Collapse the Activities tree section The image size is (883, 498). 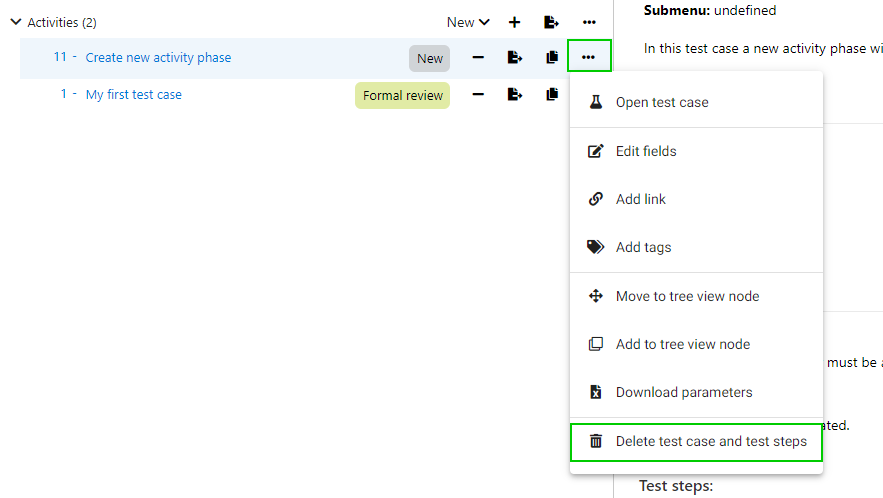[x=15, y=22]
